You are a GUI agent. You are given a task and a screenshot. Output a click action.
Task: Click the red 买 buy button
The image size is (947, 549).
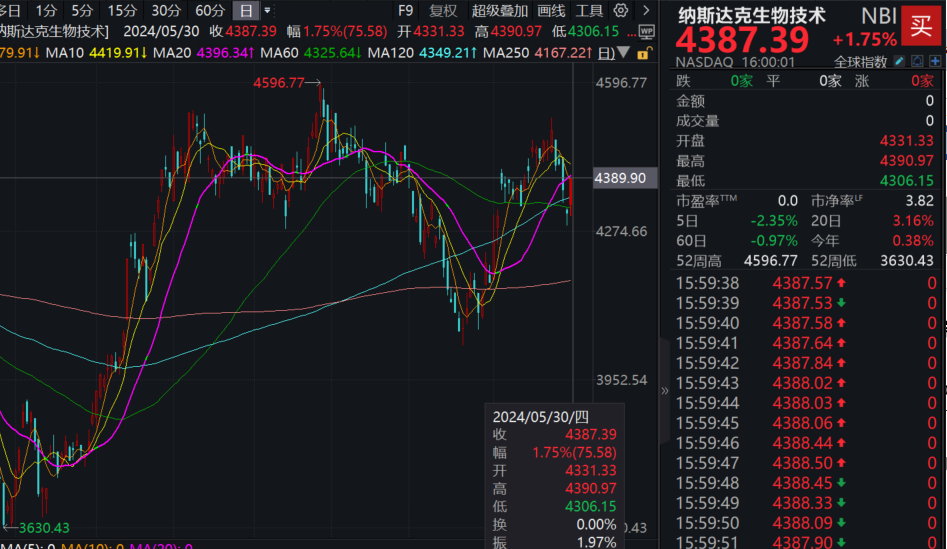pyautogui.click(x=921, y=25)
